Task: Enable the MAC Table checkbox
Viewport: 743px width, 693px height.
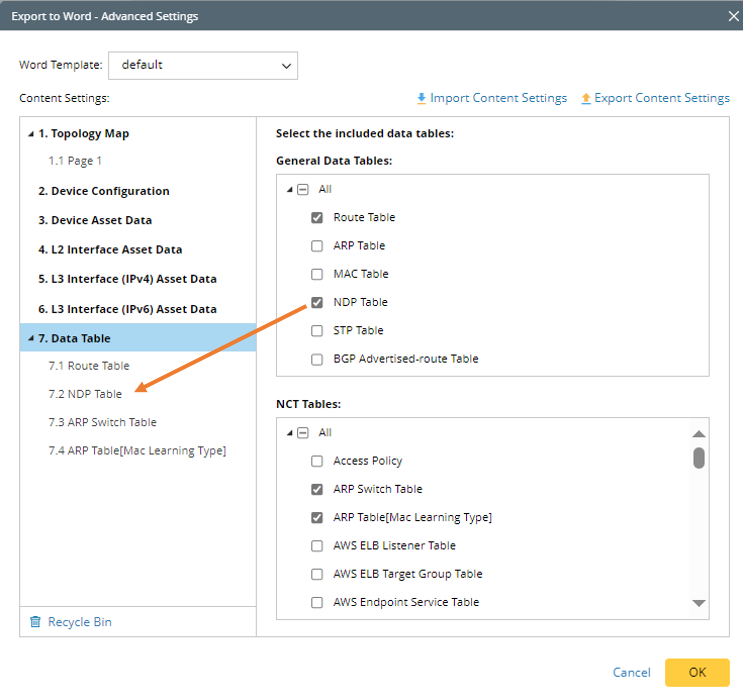Action: point(317,274)
